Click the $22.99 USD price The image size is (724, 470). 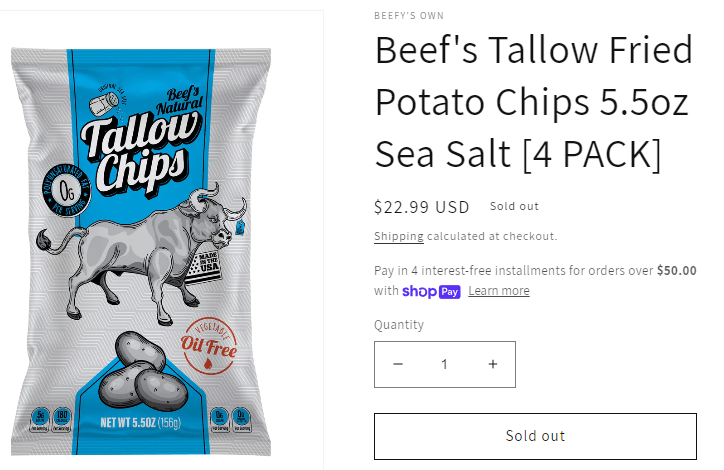422,207
